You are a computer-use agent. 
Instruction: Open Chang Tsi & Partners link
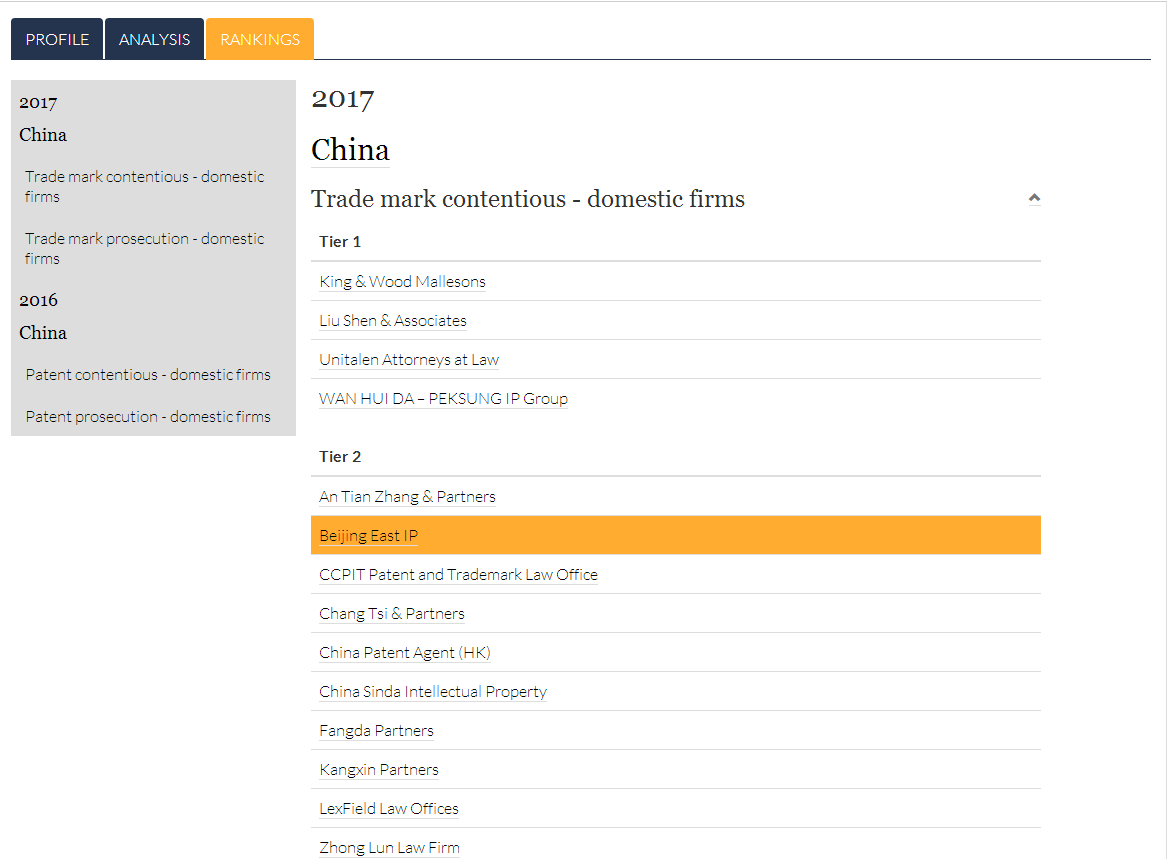391,613
